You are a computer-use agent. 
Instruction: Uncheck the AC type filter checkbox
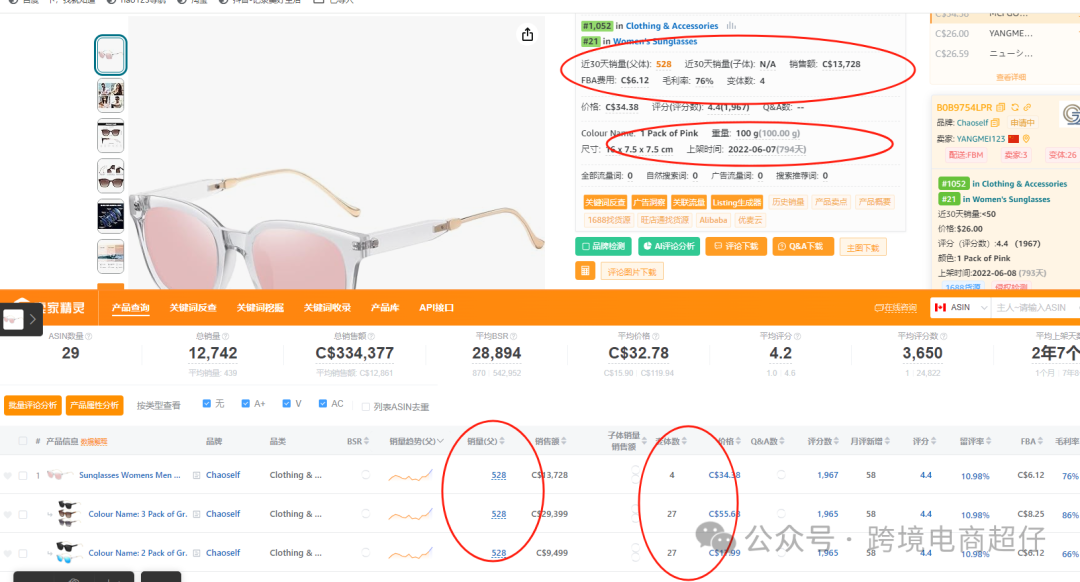point(323,404)
